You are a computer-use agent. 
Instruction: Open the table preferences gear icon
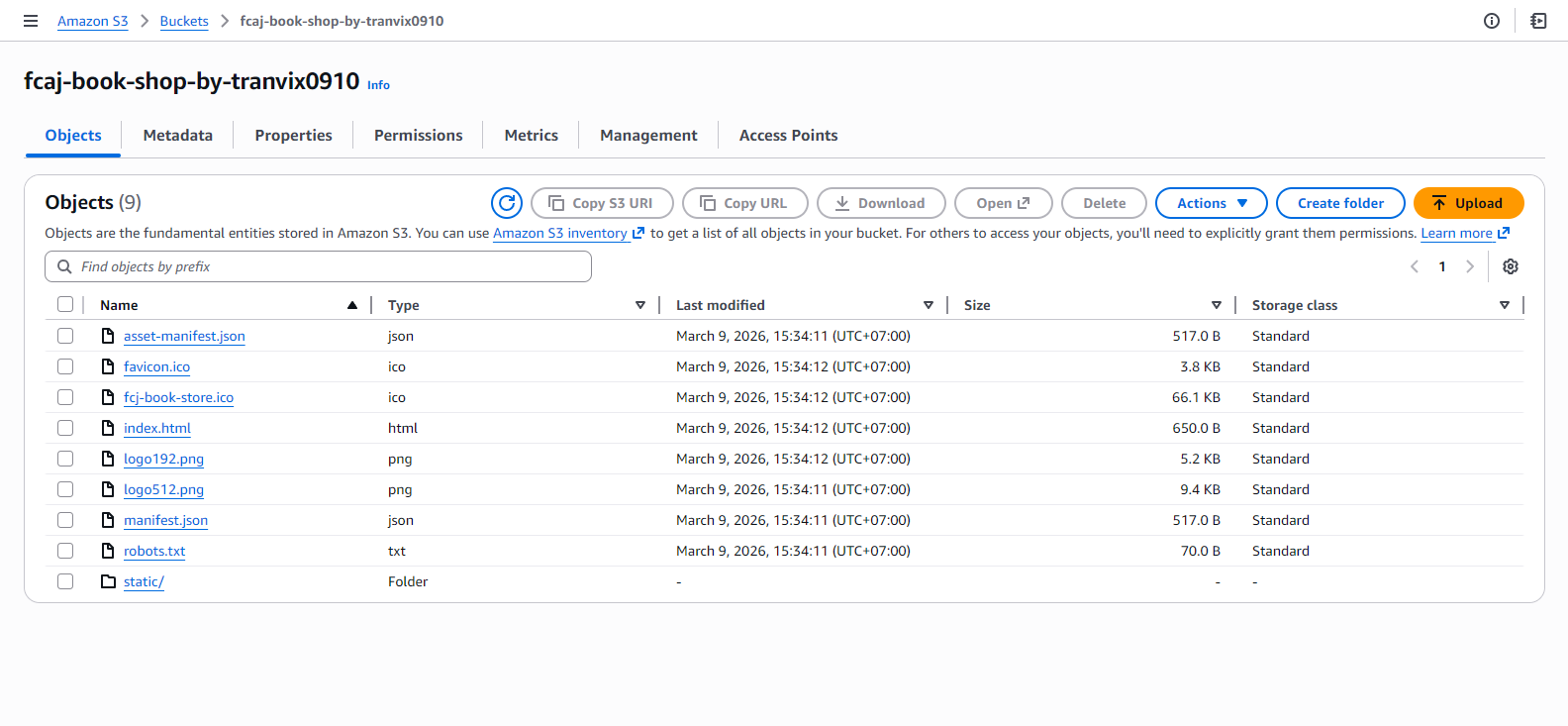(1511, 266)
